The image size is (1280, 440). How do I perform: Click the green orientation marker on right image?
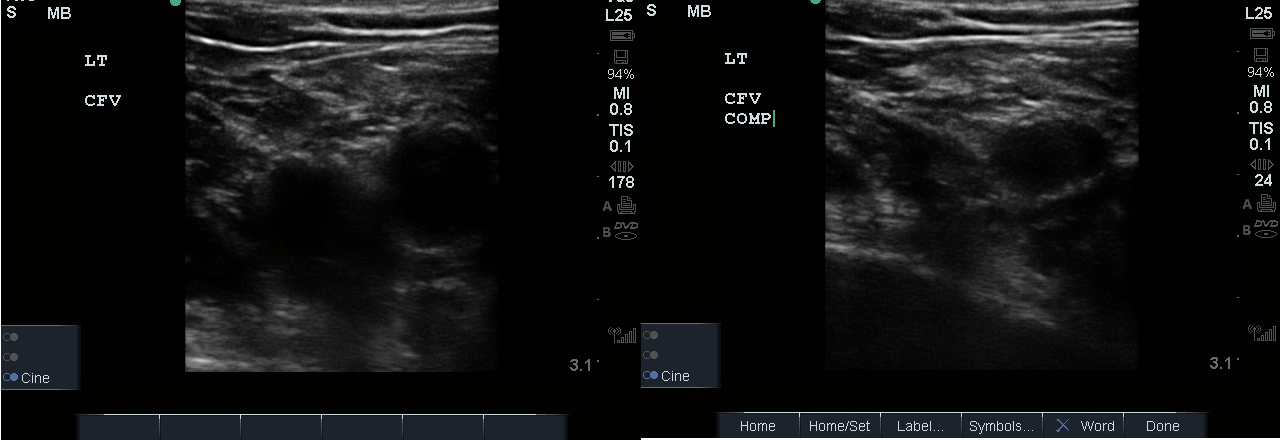pyautogui.click(x=815, y=2)
